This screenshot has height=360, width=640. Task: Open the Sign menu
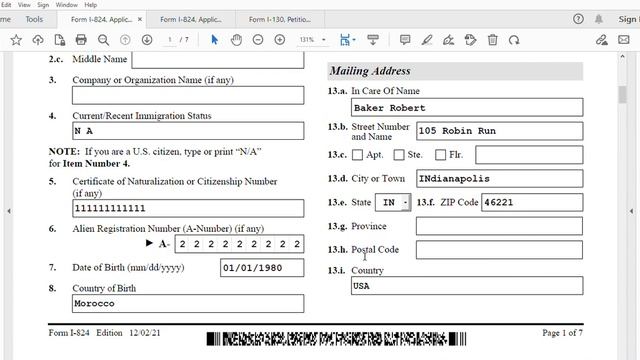(43, 5)
